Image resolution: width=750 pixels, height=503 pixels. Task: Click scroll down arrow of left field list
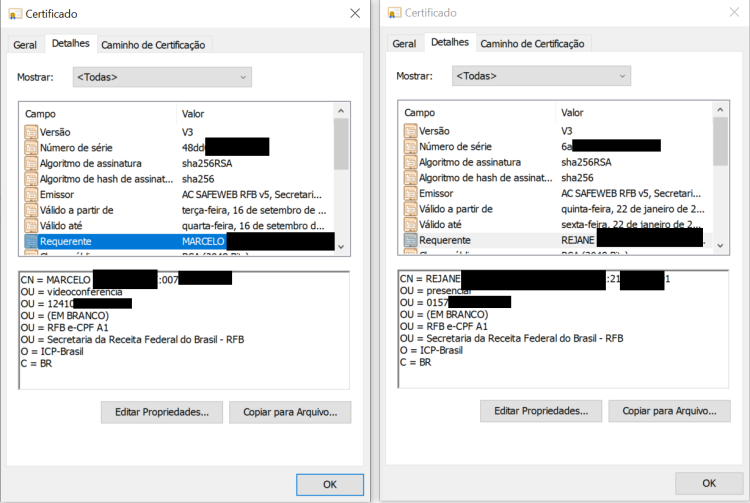click(x=341, y=247)
